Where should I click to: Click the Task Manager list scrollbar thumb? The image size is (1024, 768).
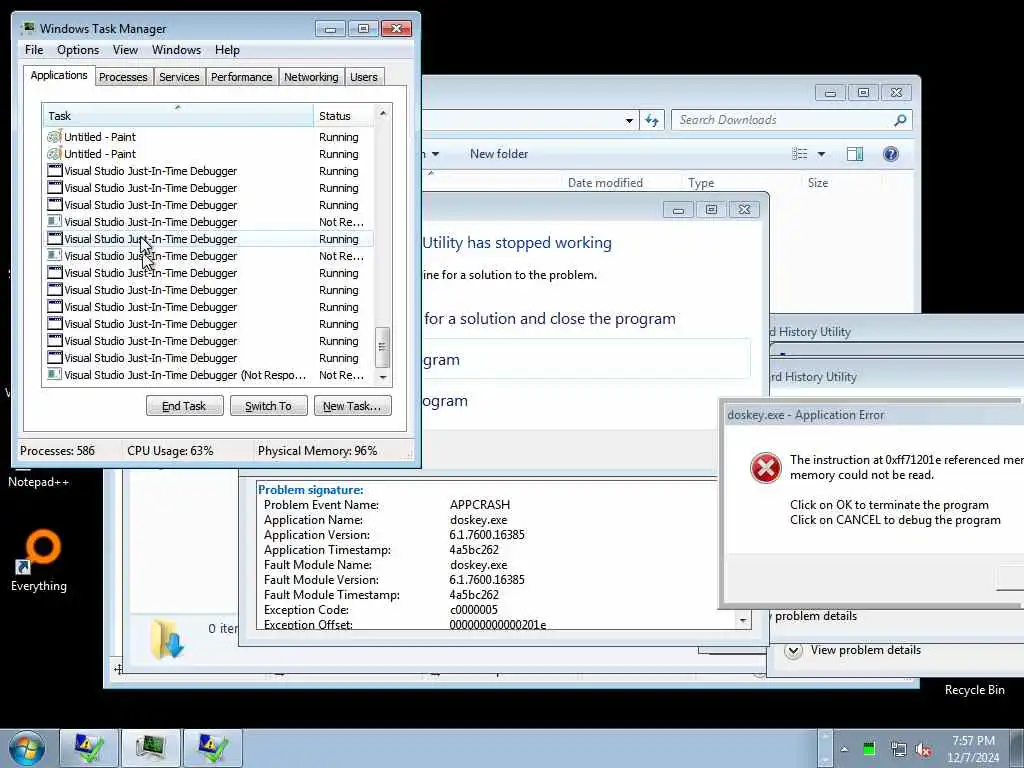click(383, 347)
